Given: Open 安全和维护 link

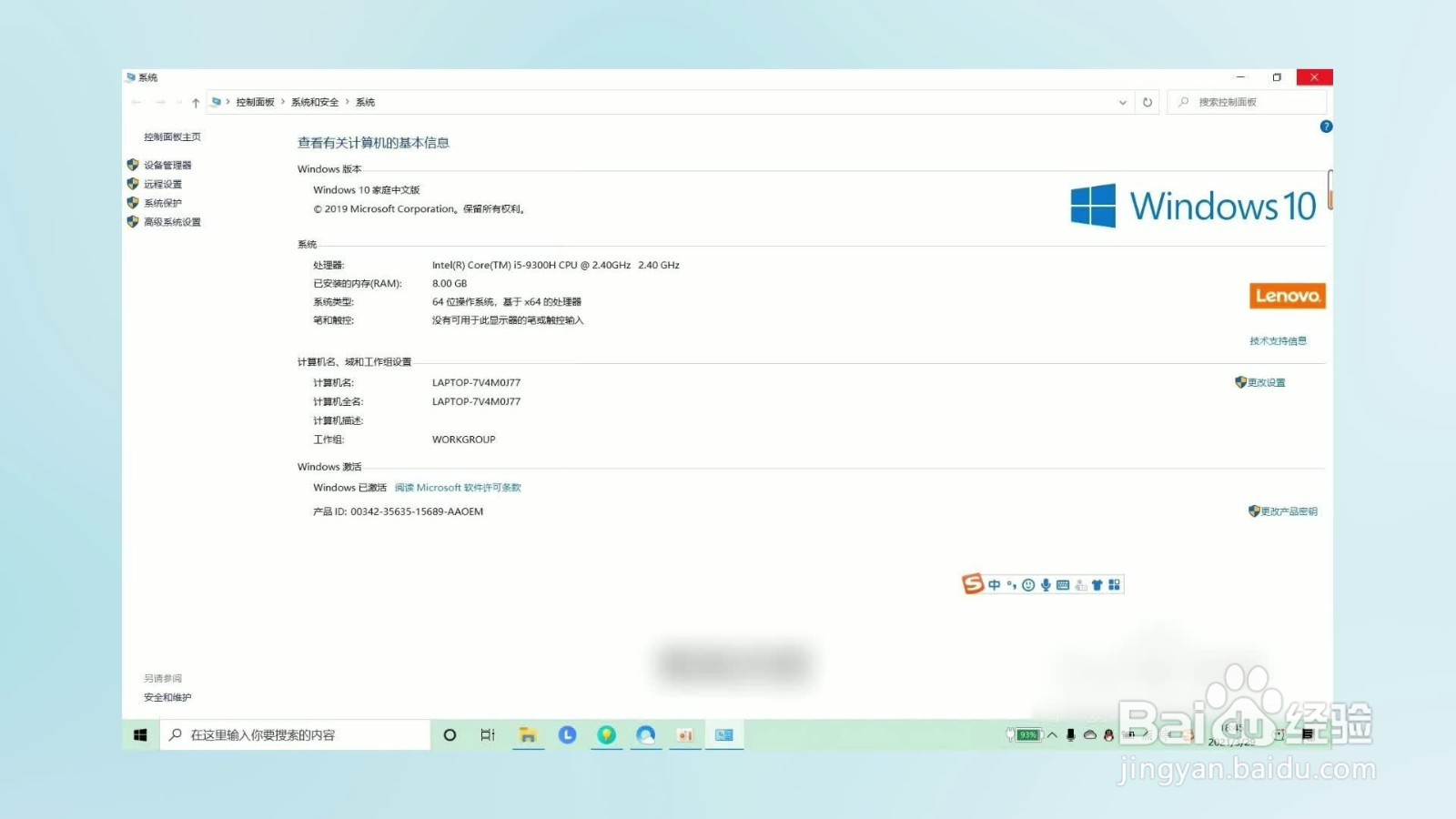Looking at the screenshot, I should pos(167,698).
